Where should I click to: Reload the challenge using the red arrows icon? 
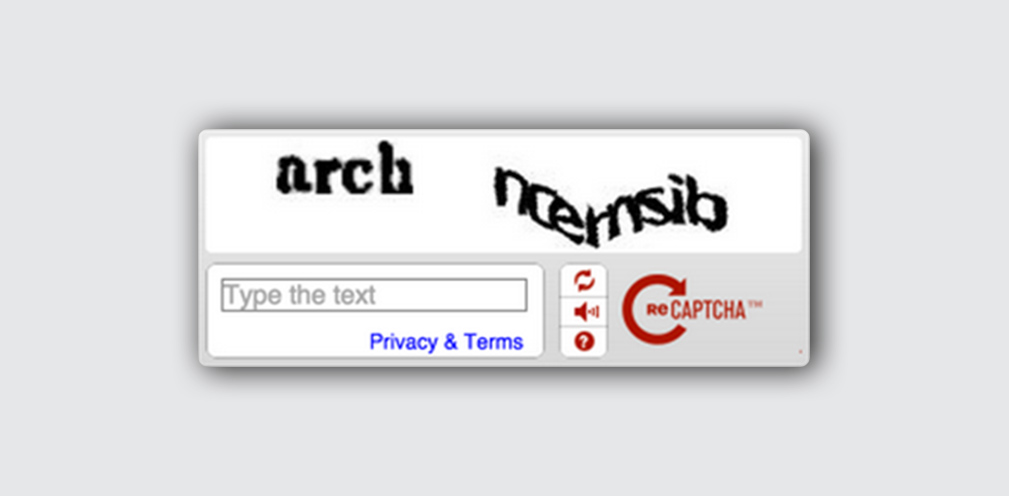click(x=584, y=281)
